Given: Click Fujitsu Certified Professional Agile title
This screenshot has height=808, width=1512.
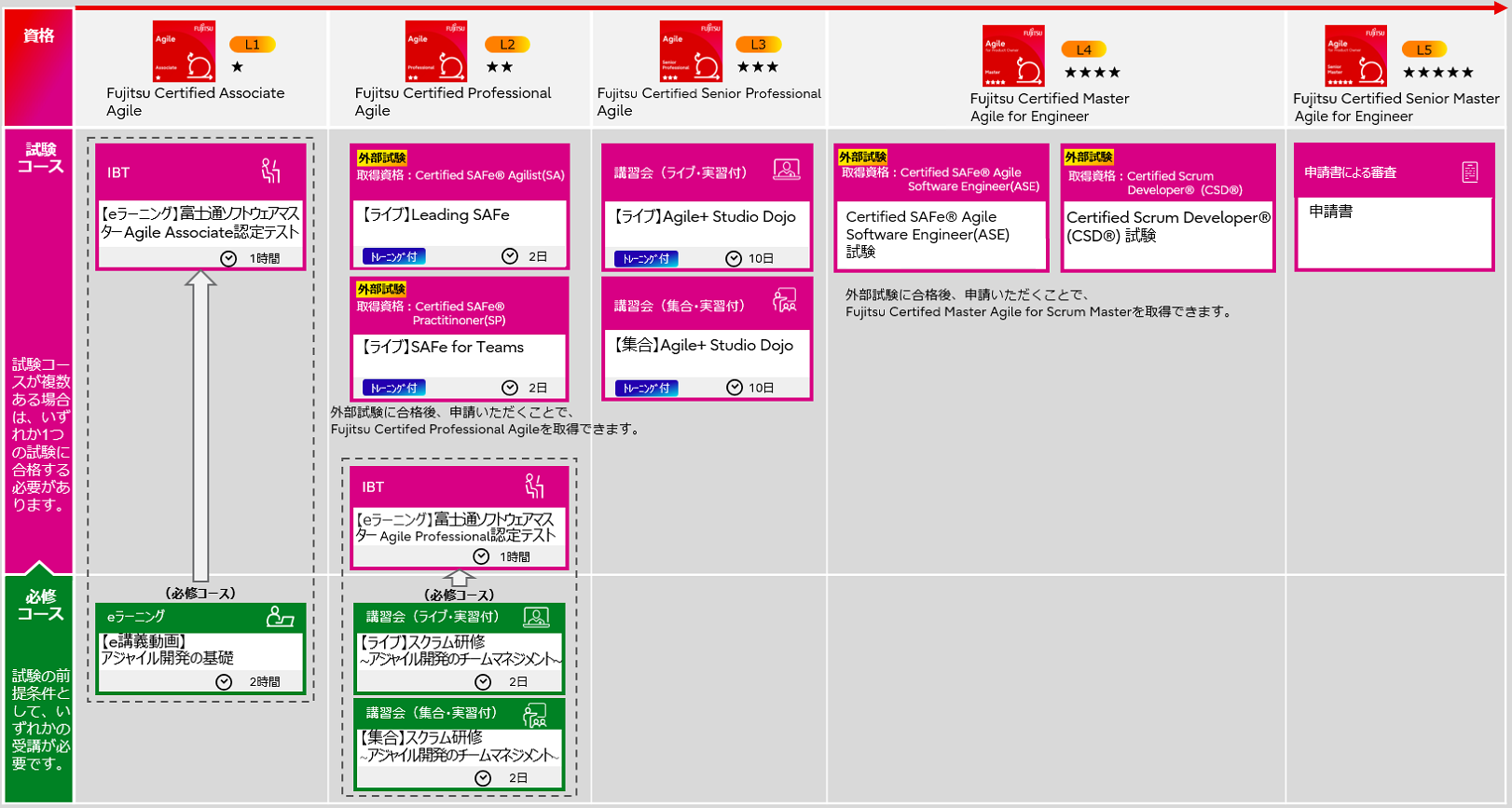Looking at the screenshot, I should [453, 102].
